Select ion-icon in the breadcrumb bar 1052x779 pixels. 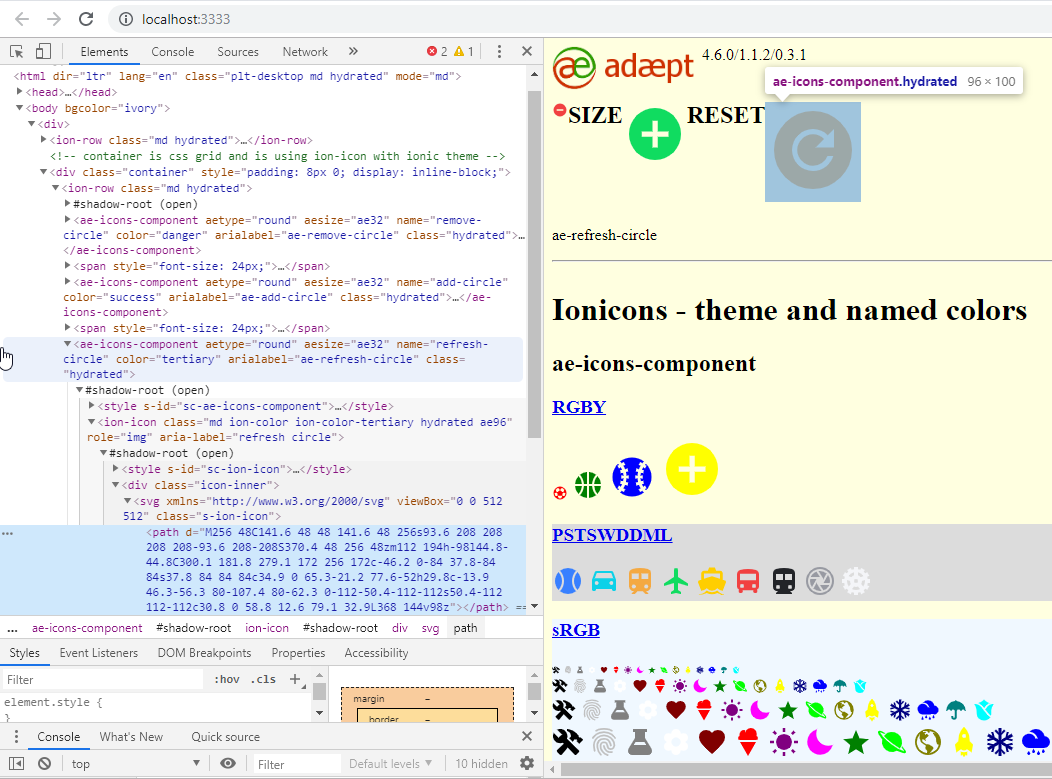266,628
